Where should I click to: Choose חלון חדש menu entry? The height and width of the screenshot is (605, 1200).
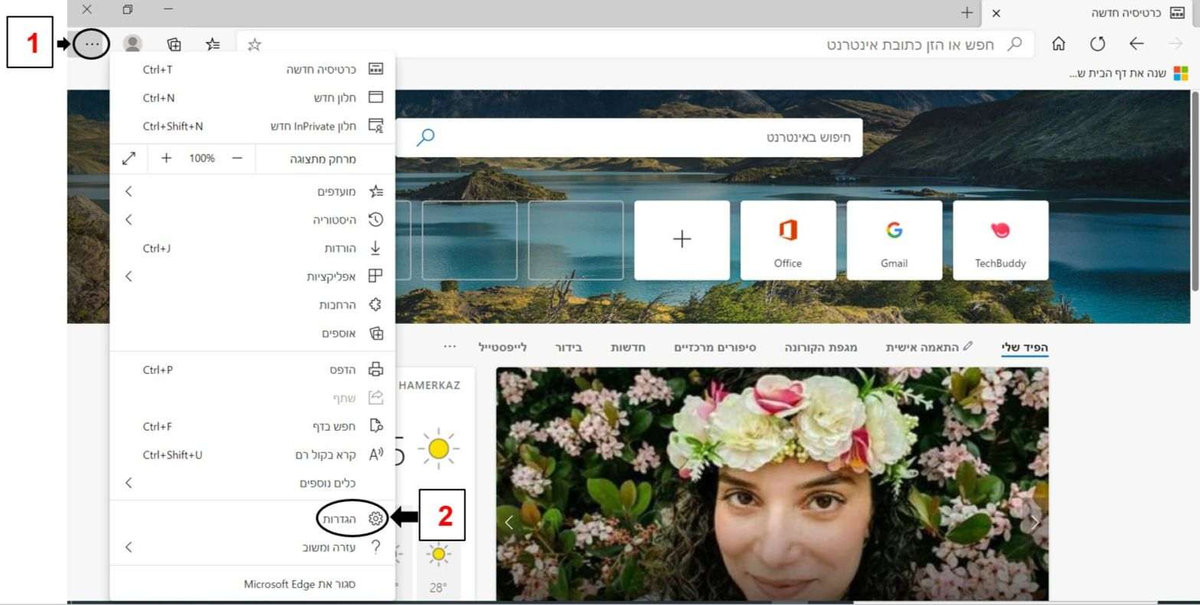pos(252,98)
